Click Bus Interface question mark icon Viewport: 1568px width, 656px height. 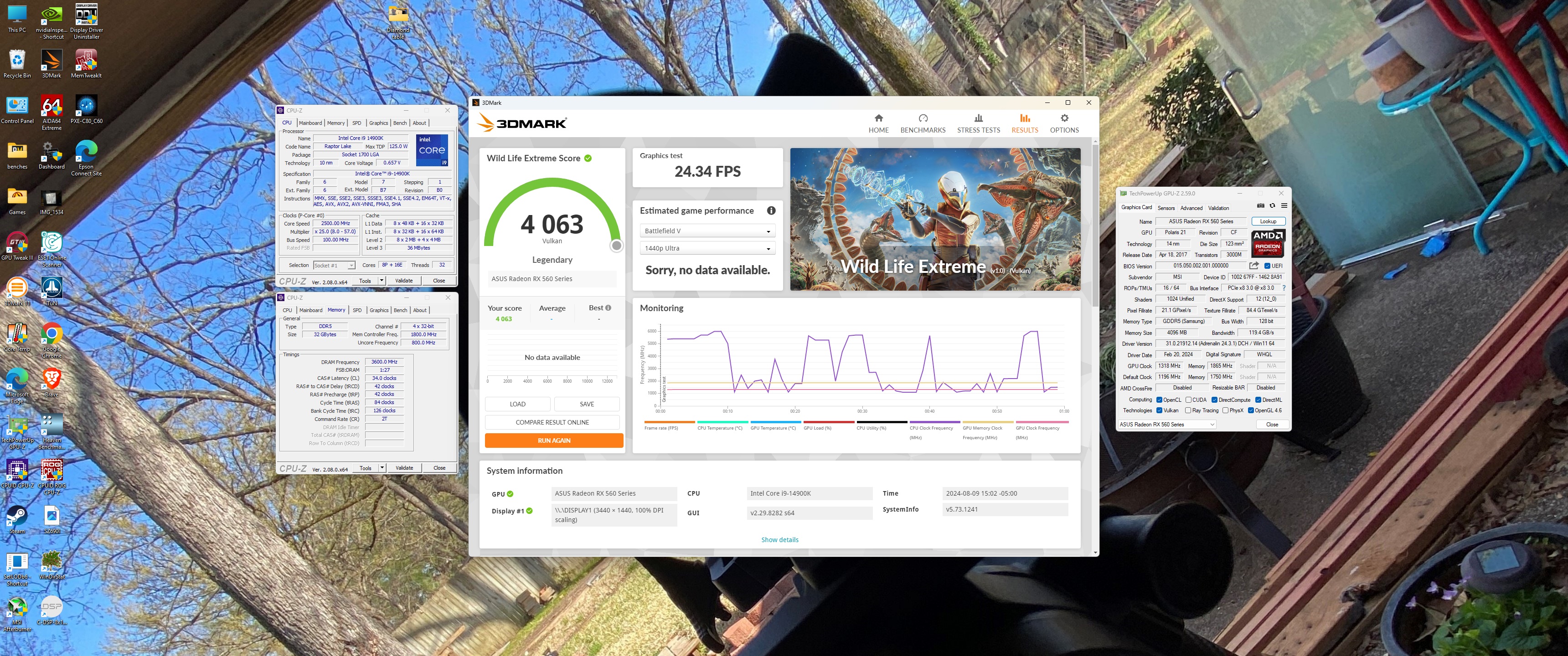1284,288
